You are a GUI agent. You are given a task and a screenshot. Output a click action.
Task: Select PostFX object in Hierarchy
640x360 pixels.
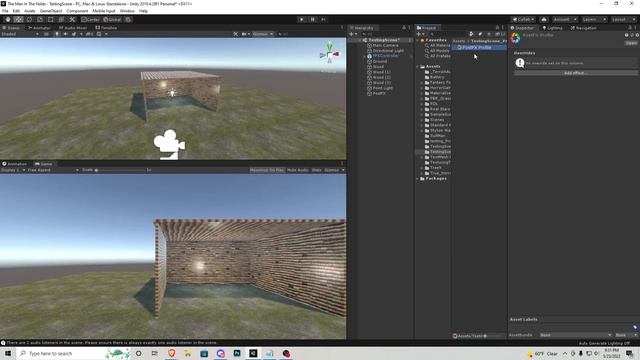click(379, 93)
